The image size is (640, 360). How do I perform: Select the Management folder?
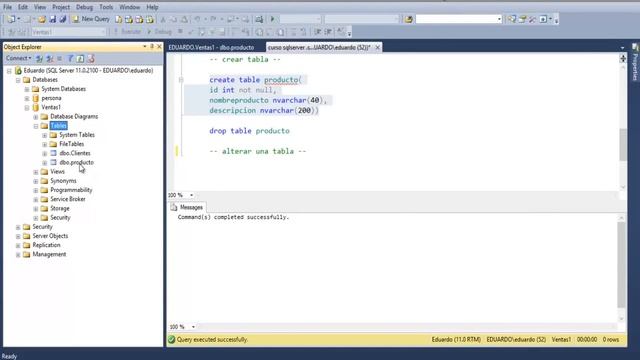tap(49, 254)
